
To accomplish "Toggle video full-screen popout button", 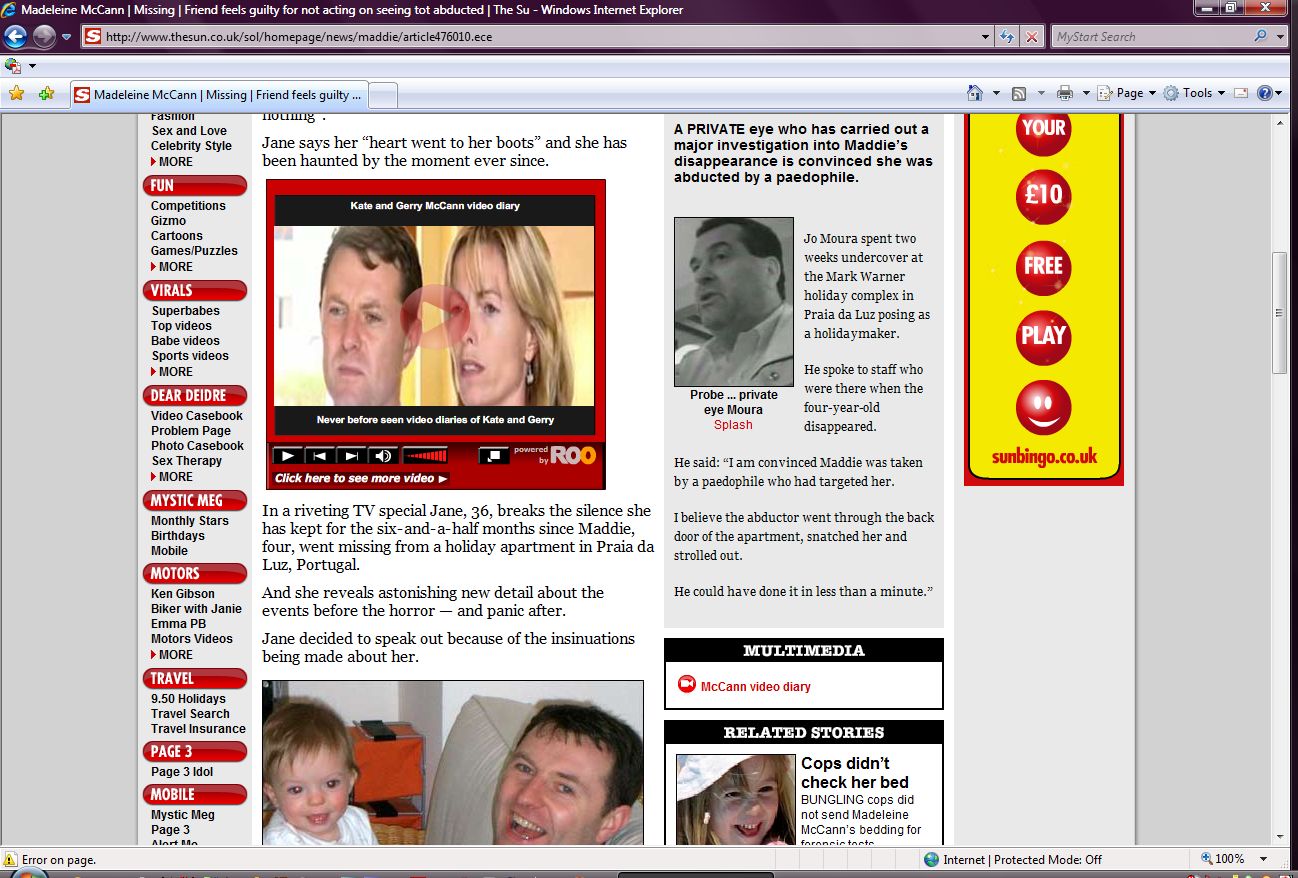I will point(494,456).
